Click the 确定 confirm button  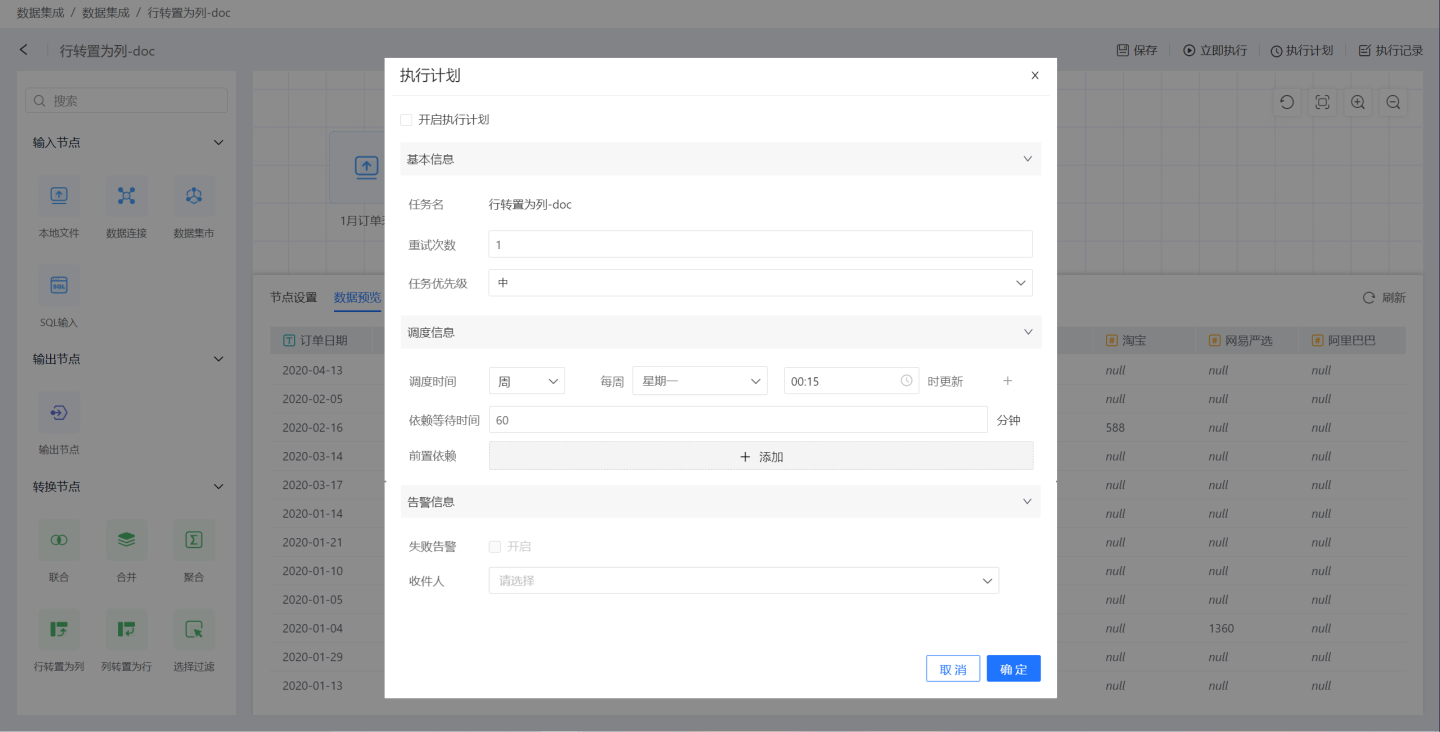1013,669
